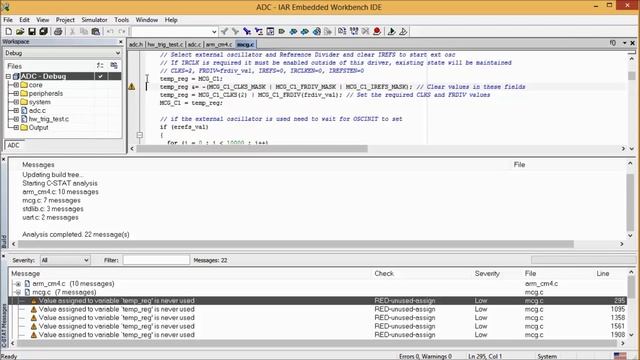This screenshot has height=360, width=640.
Task: Open the Edit menu
Action: coord(24,20)
